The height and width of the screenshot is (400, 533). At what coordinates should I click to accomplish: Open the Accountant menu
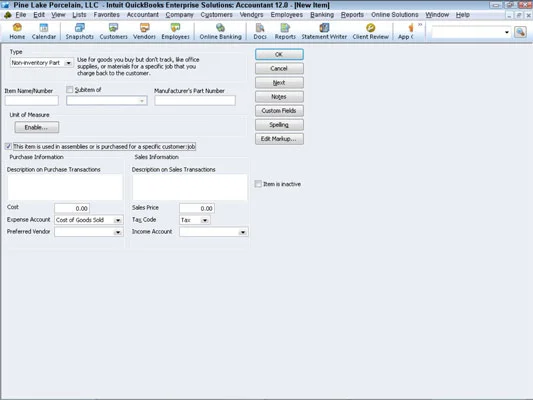142,15
